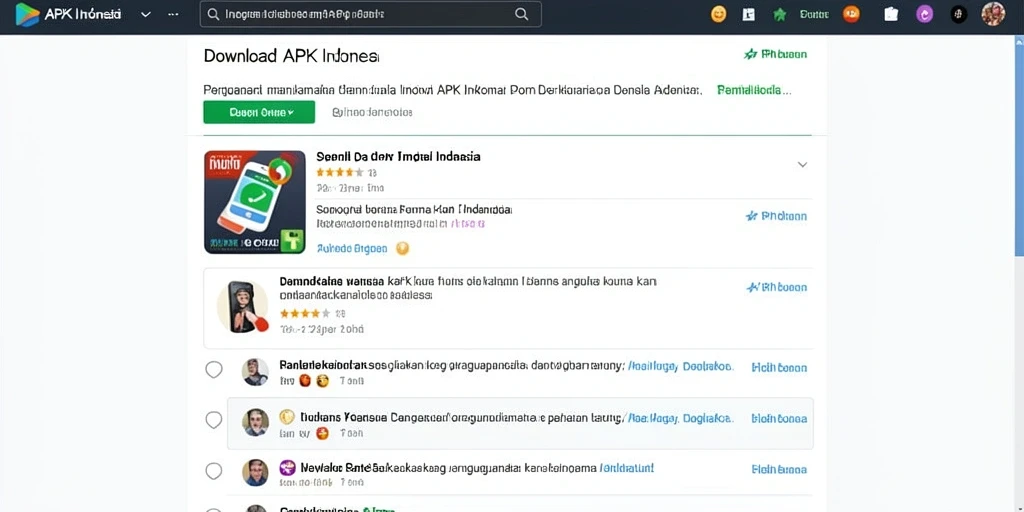Click blue star link in first app listing
The height and width of the screenshot is (512, 1024).
pyautogui.click(x=776, y=216)
